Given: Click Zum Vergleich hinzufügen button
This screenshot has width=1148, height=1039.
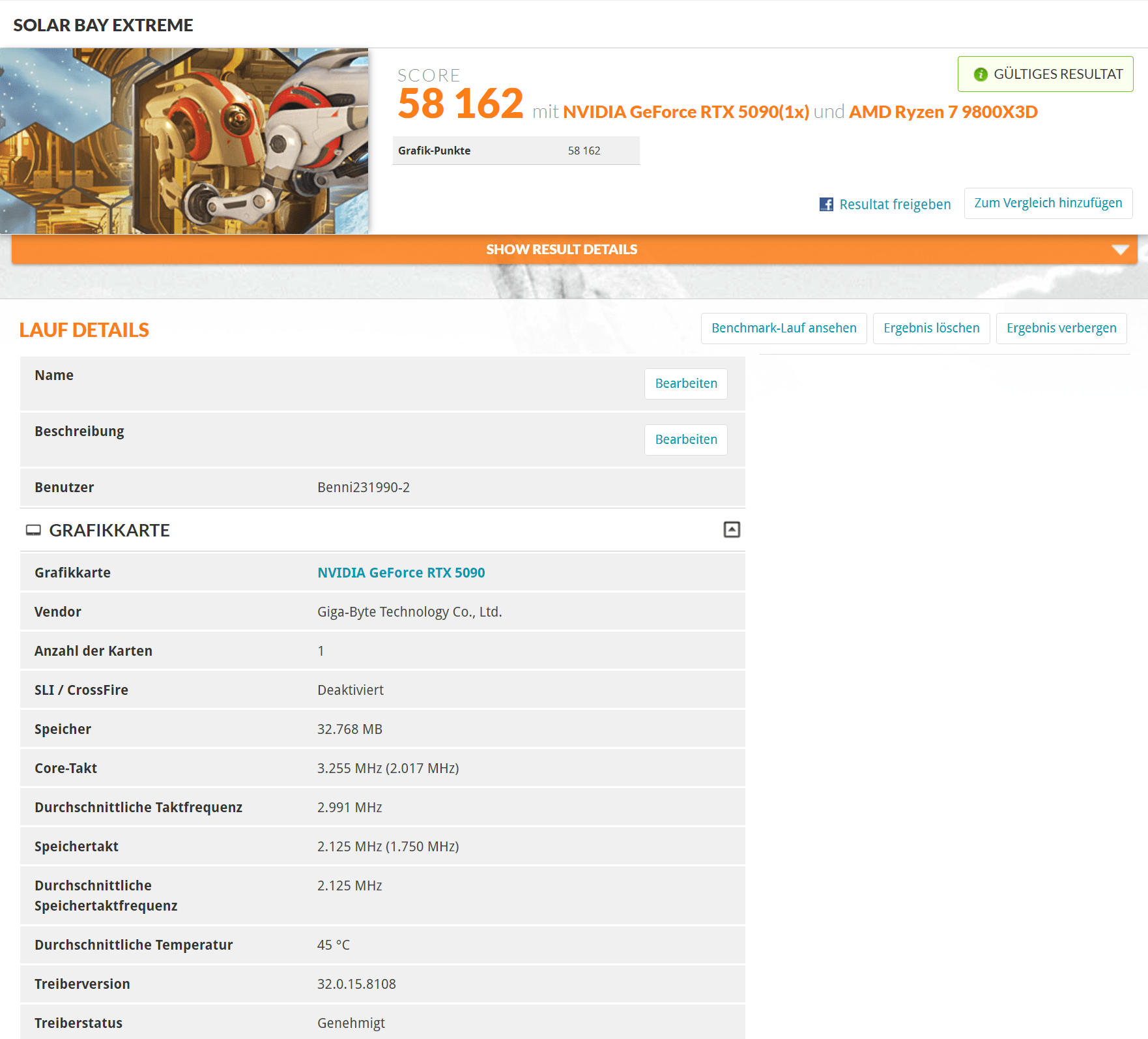Looking at the screenshot, I should (x=1048, y=203).
